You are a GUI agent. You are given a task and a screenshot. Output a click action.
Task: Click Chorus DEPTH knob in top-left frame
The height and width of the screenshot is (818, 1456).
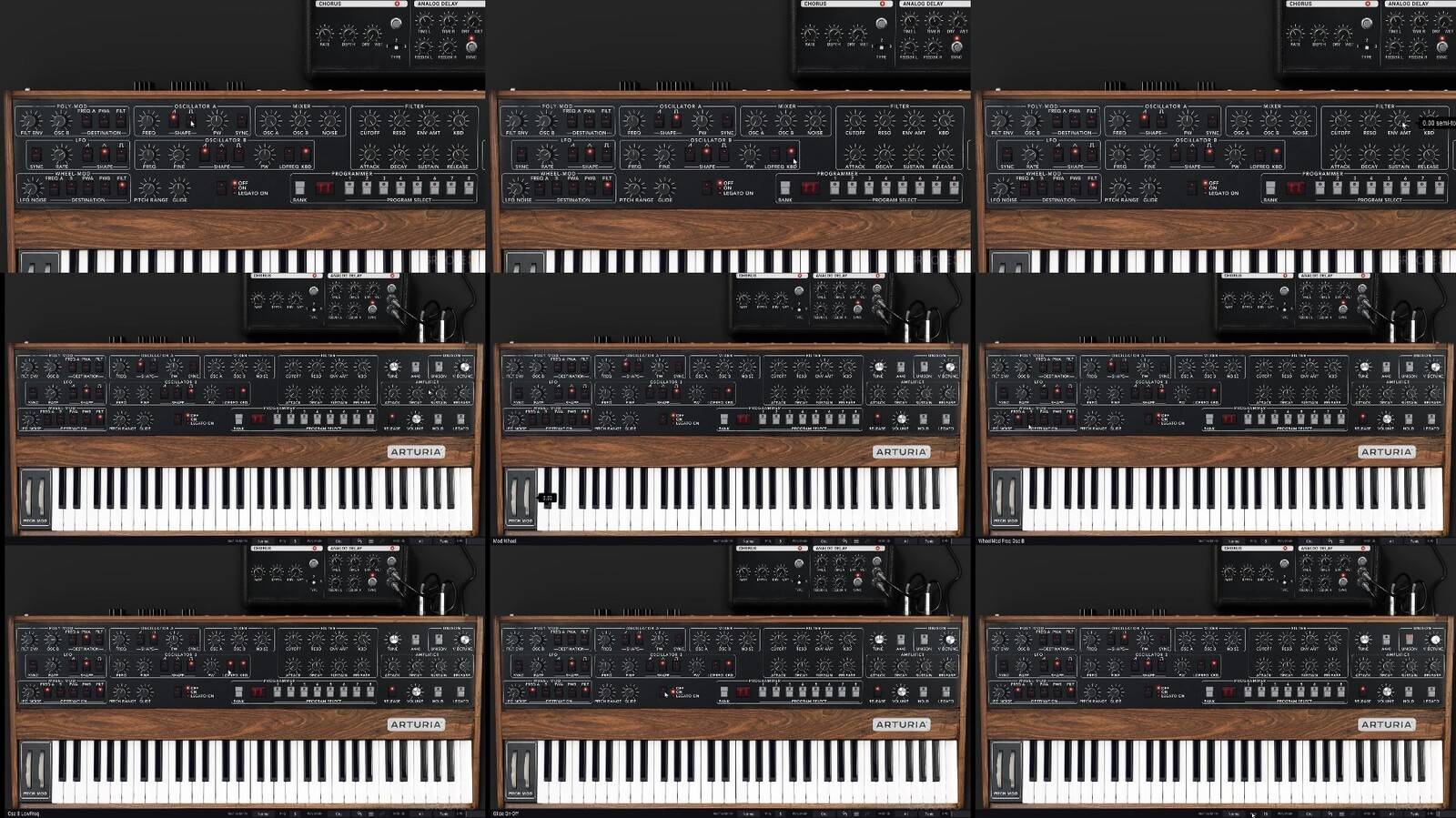(349, 35)
